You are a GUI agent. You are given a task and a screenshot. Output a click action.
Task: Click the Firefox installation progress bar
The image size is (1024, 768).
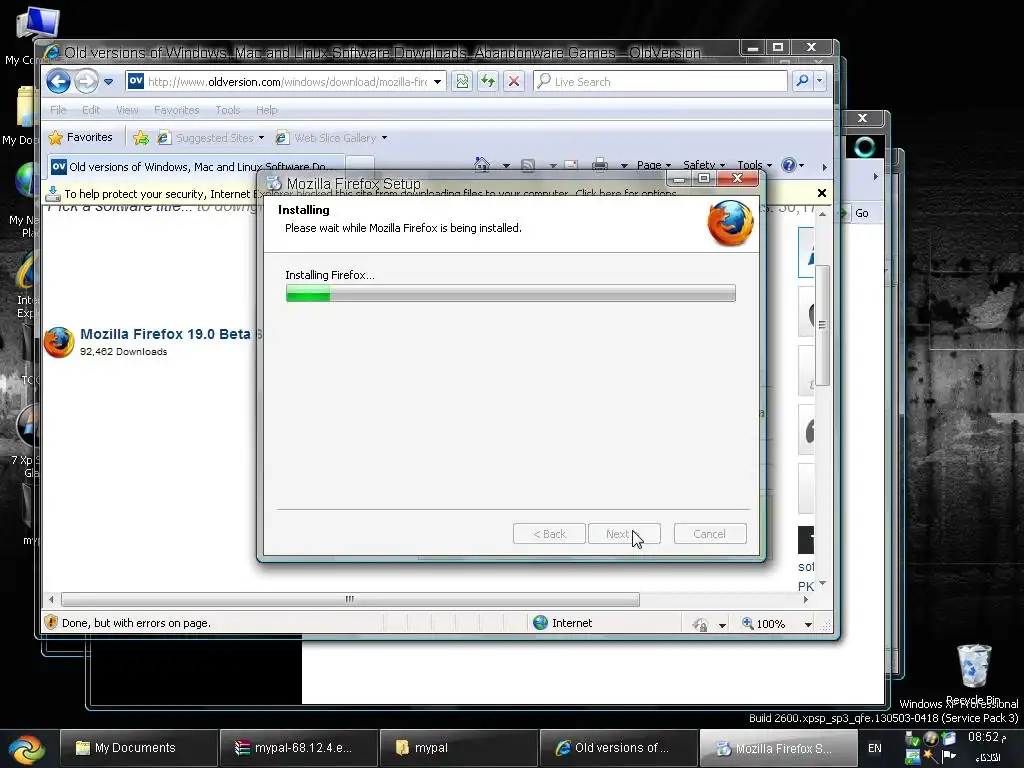pos(511,293)
